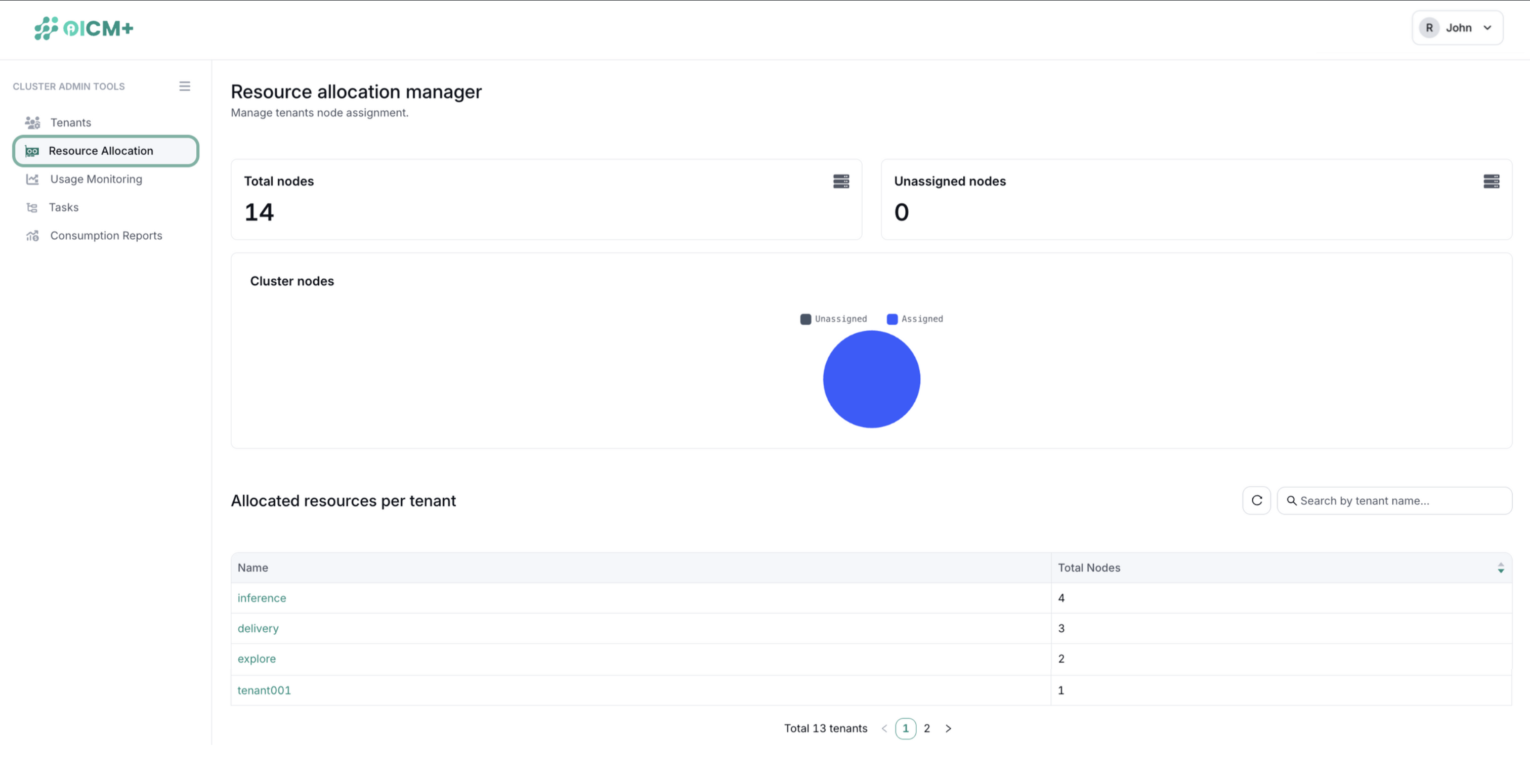Click the Consumption Reports graph icon
The width and height of the screenshot is (1530, 784).
[32, 235]
